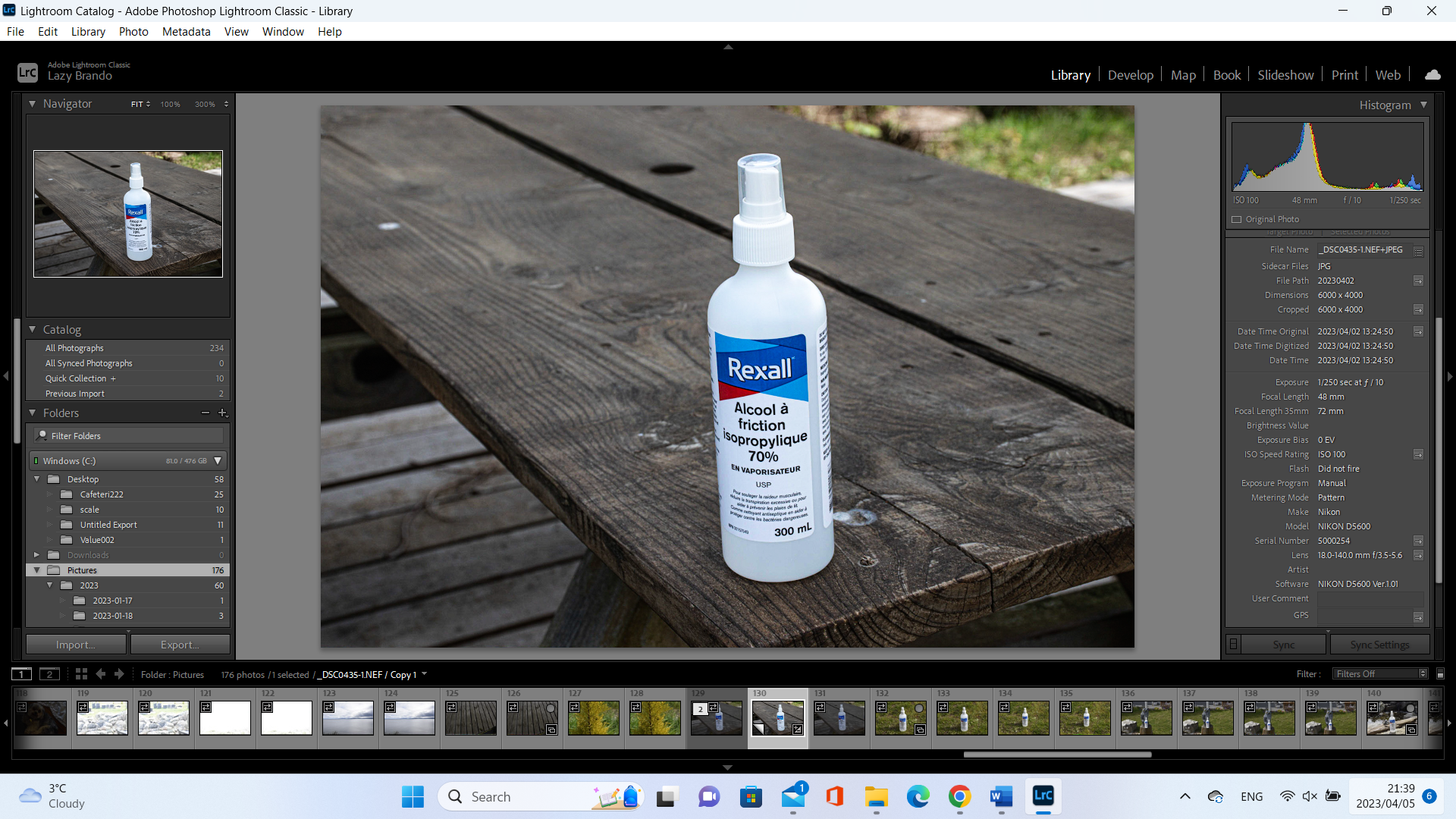Switch to the Develop module

tap(1130, 75)
